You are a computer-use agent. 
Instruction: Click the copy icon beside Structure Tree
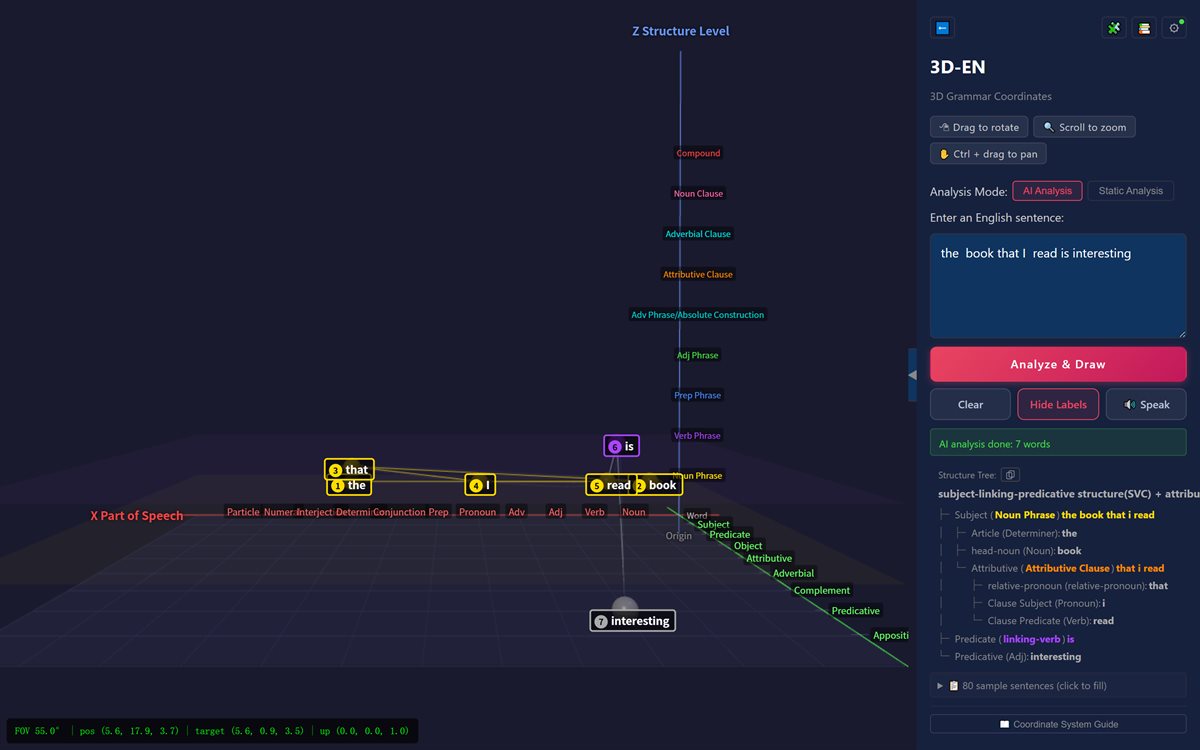point(1010,475)
